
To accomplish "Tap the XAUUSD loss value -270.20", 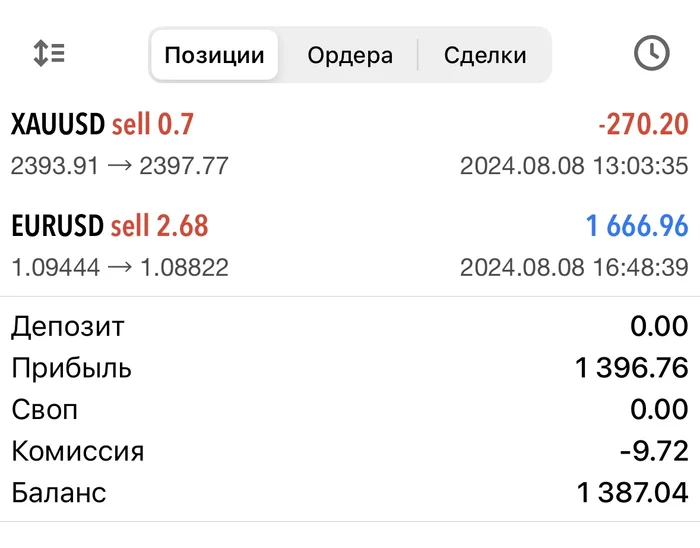I will pos(643,125).
